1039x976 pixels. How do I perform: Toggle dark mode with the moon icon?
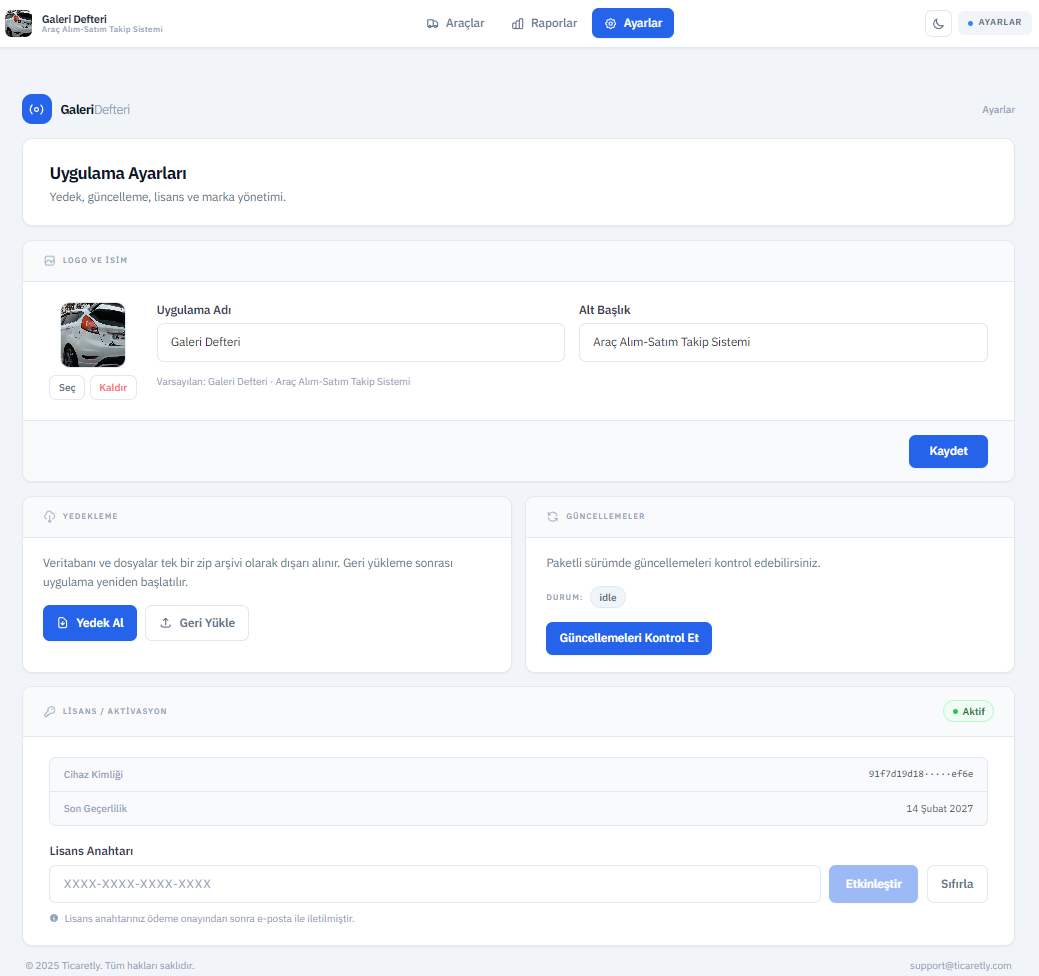[938, 23]
